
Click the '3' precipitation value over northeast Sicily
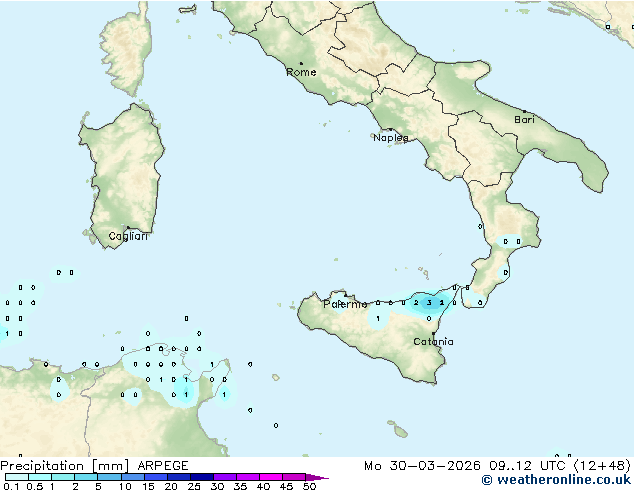429,302
